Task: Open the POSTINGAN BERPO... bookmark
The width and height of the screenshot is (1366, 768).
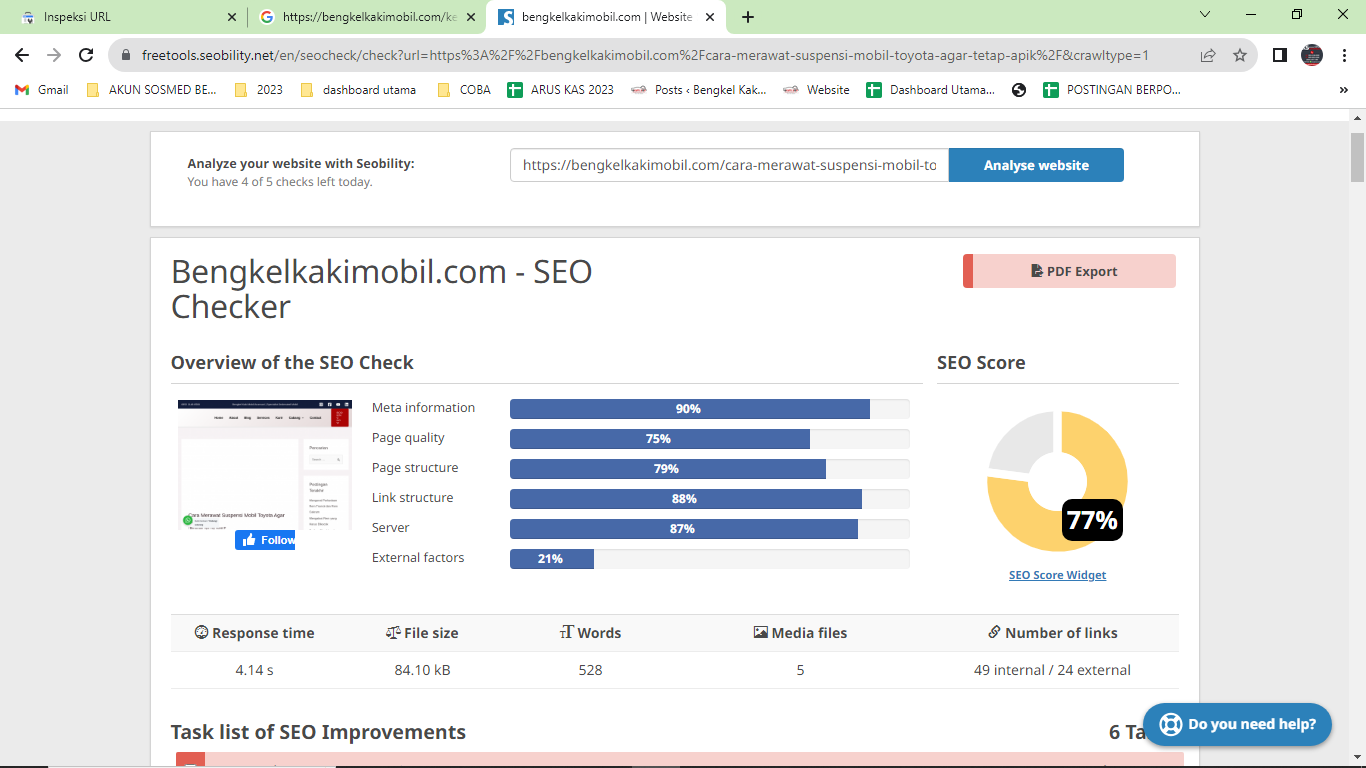Action: click(1112, 90)
